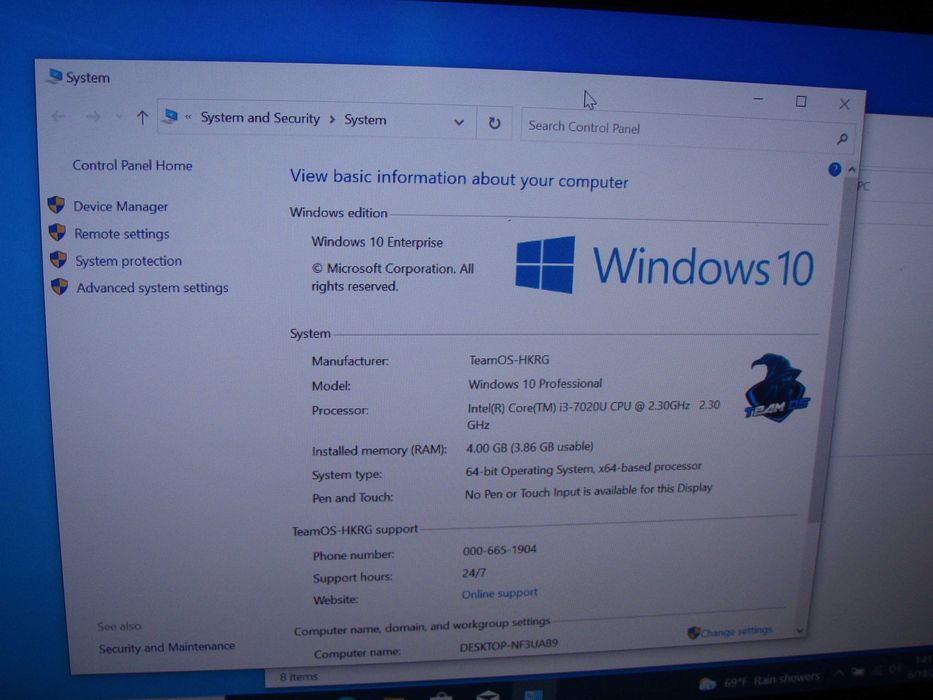The height and width of the screenshot is (700, 933).
Task: Click the Forward navigation arrow
Action: [93, 117]
